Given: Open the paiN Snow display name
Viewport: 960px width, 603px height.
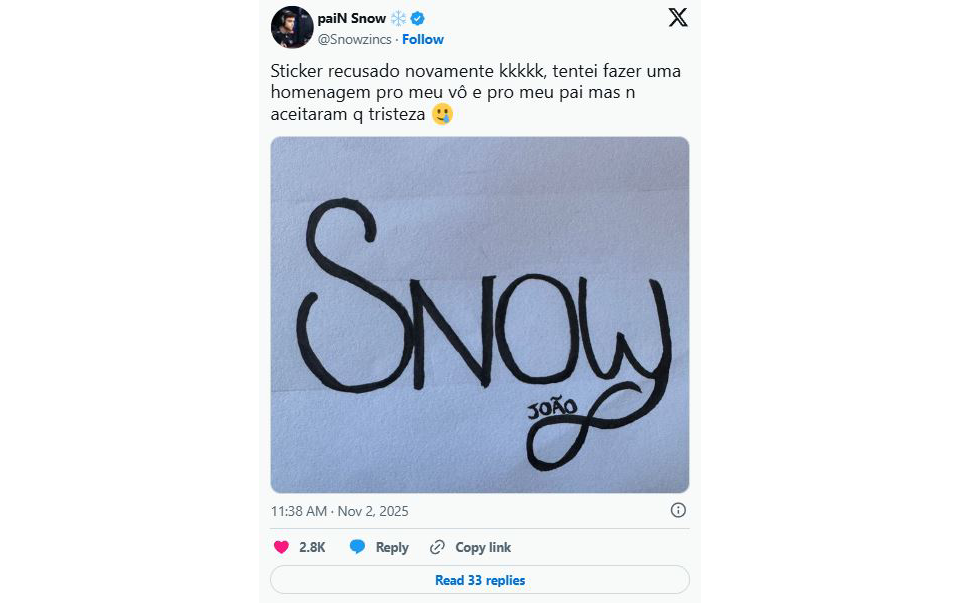Looking at the screenshot, I should [351, 18].
